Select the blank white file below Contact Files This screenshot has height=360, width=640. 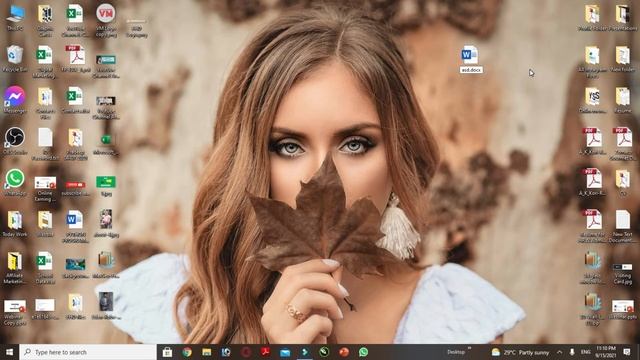[45, 144]
